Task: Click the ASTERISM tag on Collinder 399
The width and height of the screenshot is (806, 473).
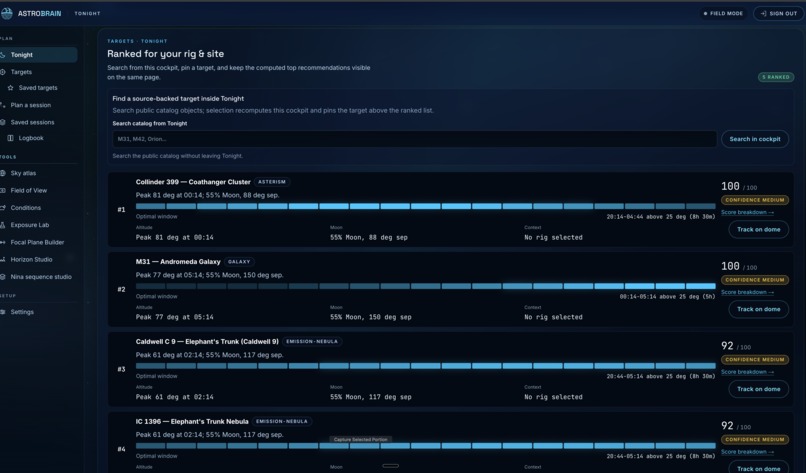Action: coord(272,182)
